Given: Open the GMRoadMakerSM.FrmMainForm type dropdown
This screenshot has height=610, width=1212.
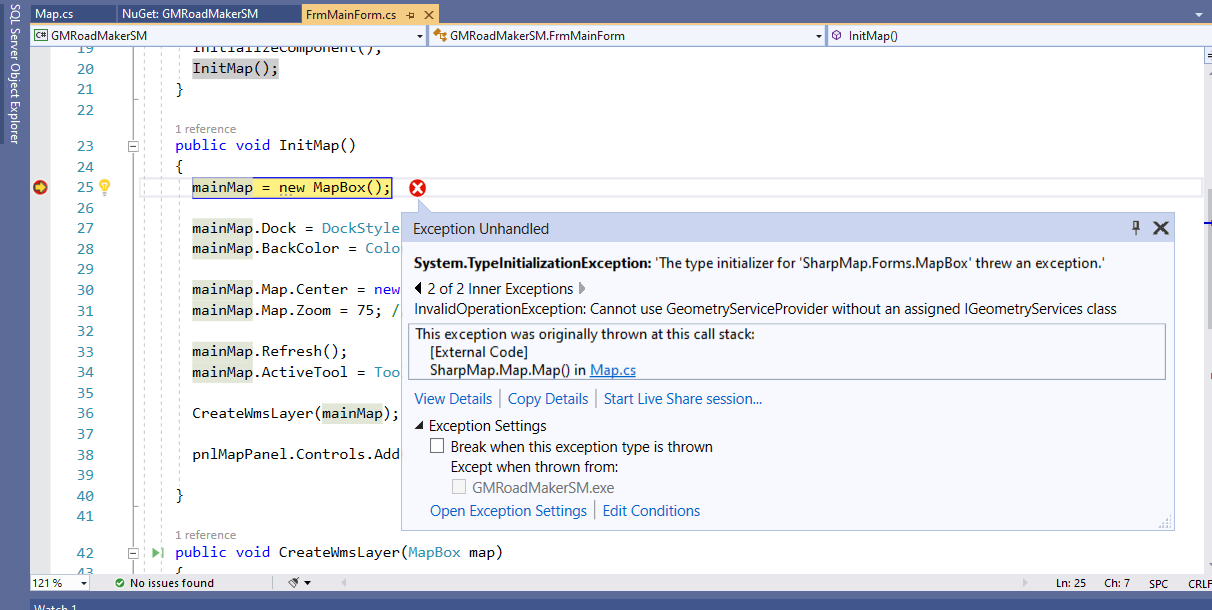Looking at the screenshot, I should coord(816,35).
